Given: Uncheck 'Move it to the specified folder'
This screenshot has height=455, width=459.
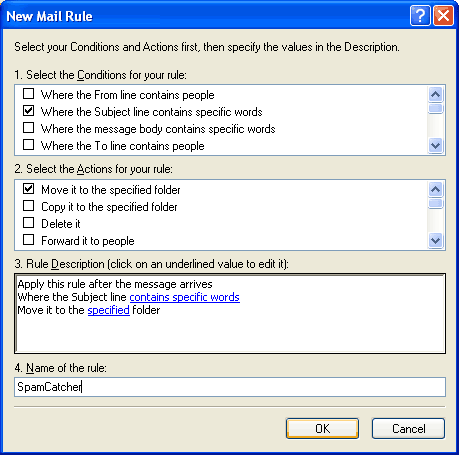Looking at the screenshot, I should (28, 189).
